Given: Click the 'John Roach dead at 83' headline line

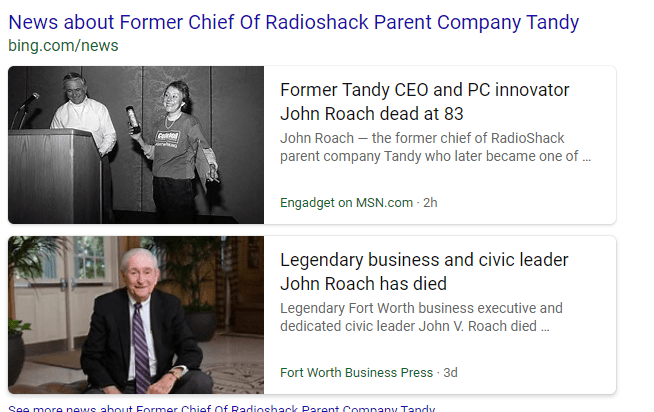Looking at the screenshot, I should pos(371,114).
